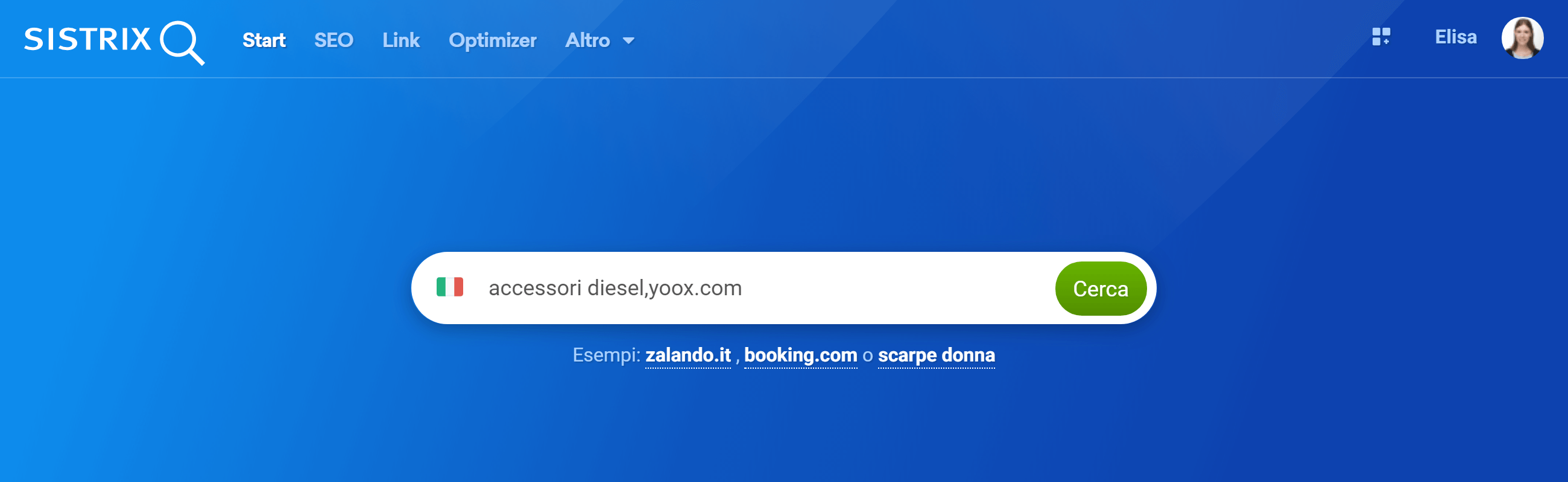Open the Elisa user account menu
This screenshot has width=1568, height=482.
pos(1455,37)
